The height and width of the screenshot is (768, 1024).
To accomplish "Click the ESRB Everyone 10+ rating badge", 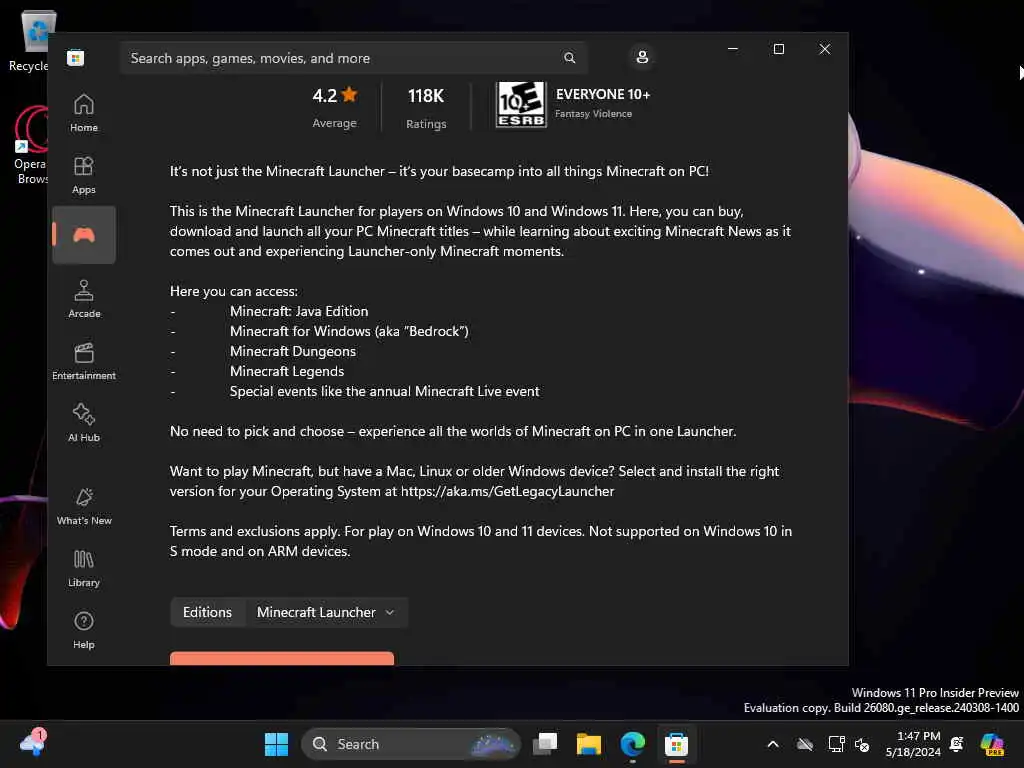I will pos(520,104).
